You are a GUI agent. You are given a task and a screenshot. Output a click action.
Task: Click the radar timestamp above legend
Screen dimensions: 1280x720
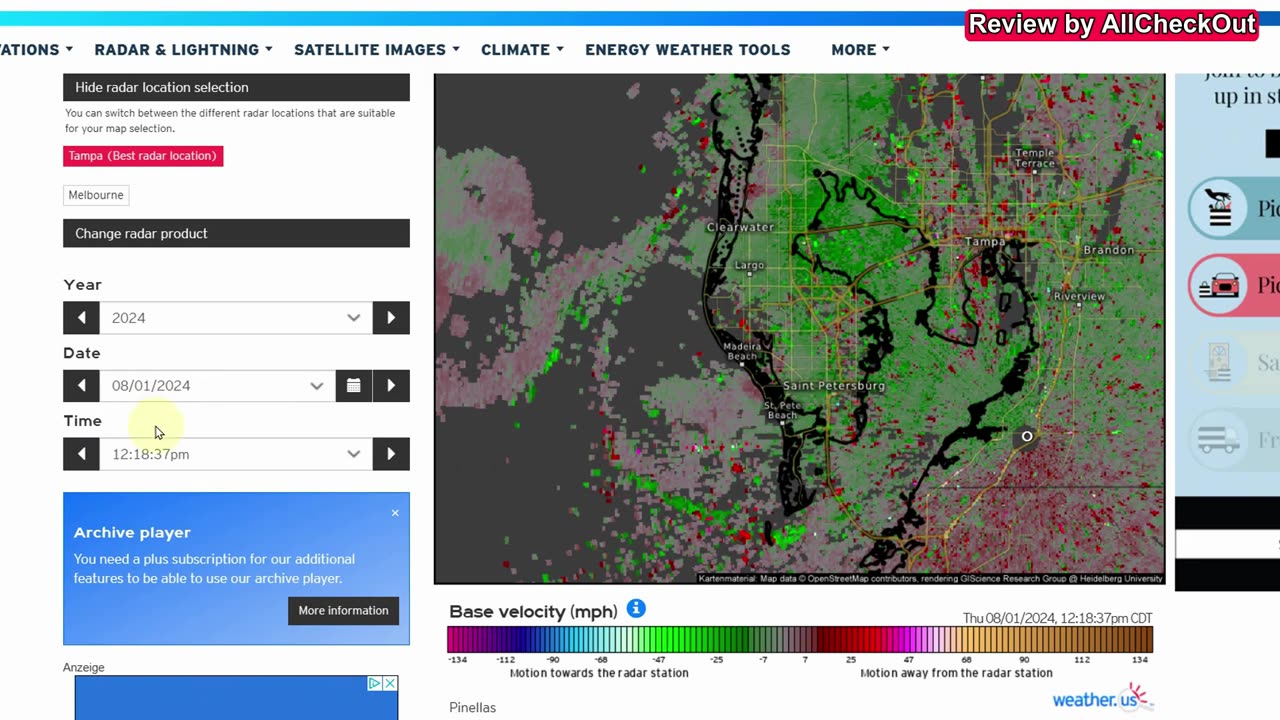click(x=1057, y=618)
